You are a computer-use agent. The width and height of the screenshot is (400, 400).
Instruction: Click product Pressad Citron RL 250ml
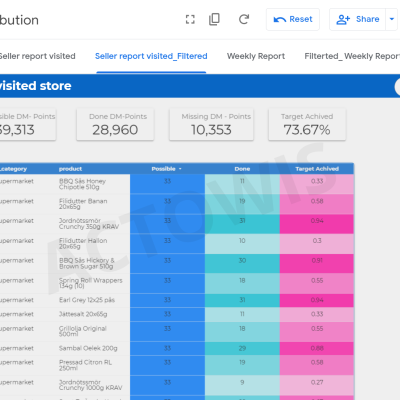tap(85, 365)
